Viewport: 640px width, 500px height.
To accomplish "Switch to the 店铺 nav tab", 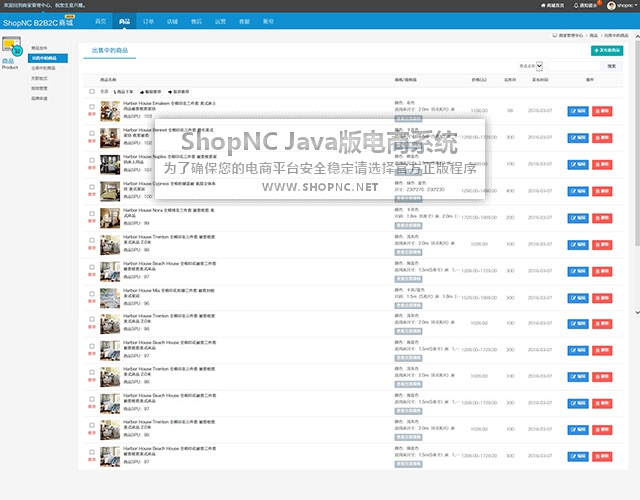I will 172,21.
